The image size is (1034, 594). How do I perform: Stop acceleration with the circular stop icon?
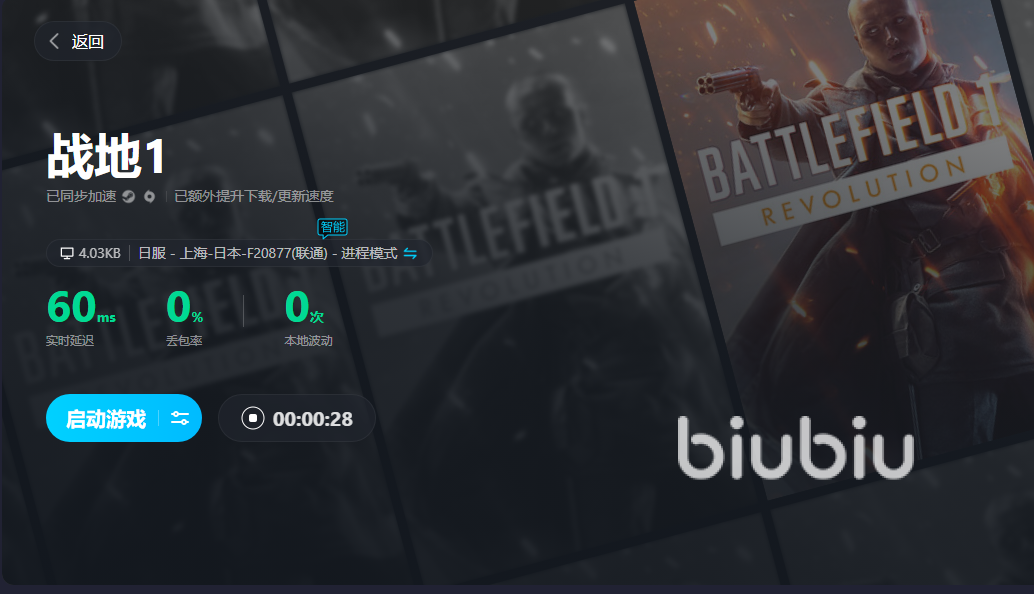(253, 418)
